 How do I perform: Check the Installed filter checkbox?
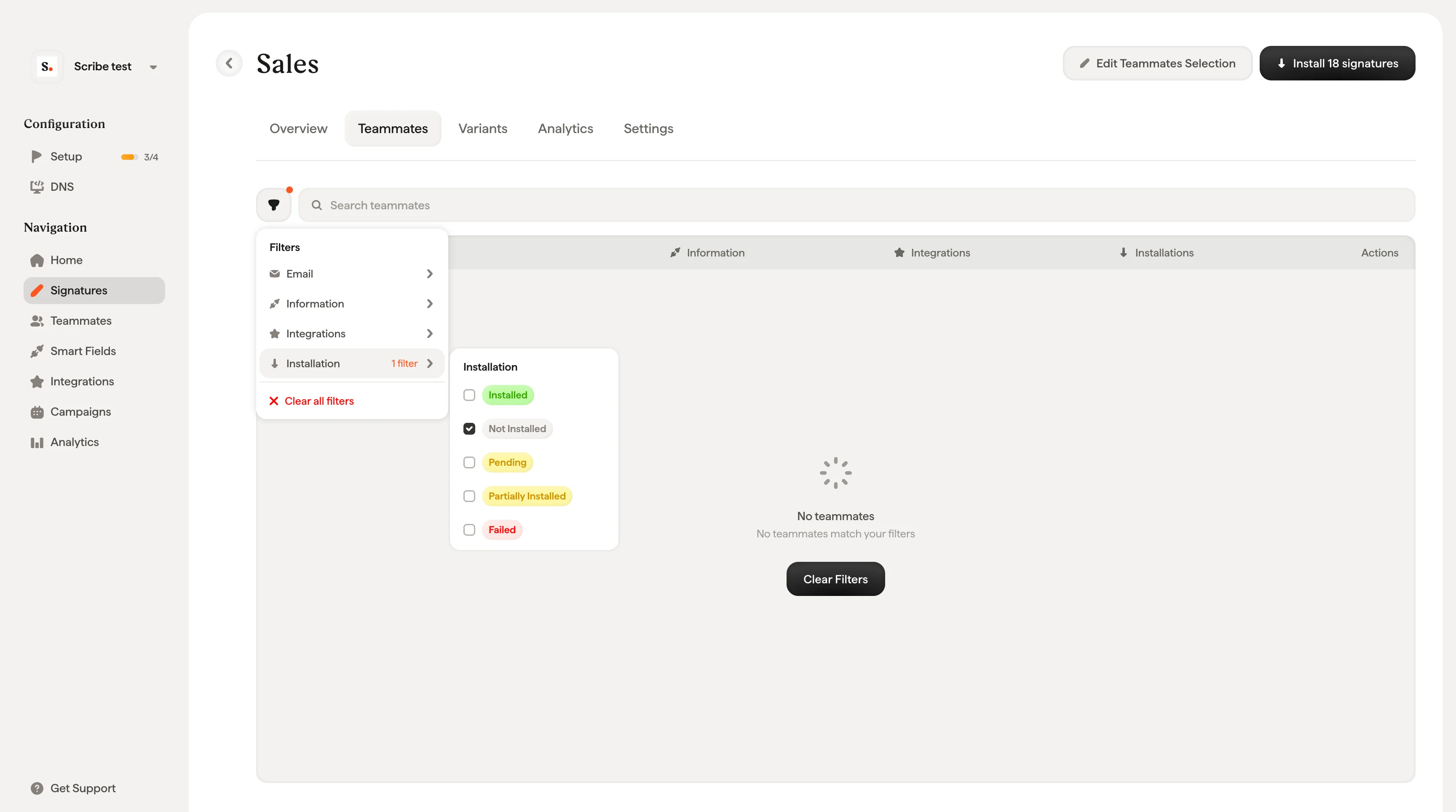[x=469, y=395]
